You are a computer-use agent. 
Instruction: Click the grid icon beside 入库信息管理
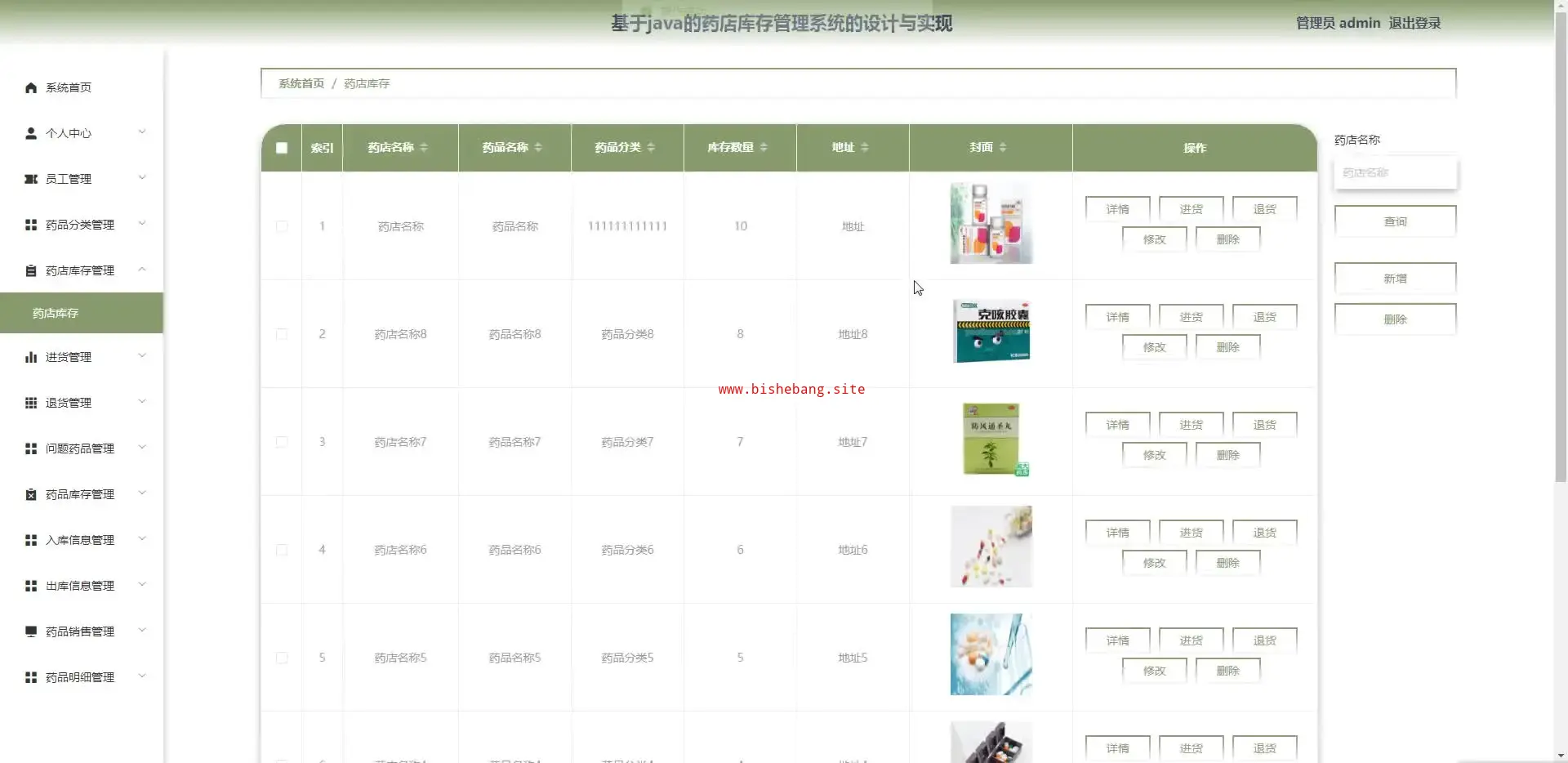pos(31,540)
